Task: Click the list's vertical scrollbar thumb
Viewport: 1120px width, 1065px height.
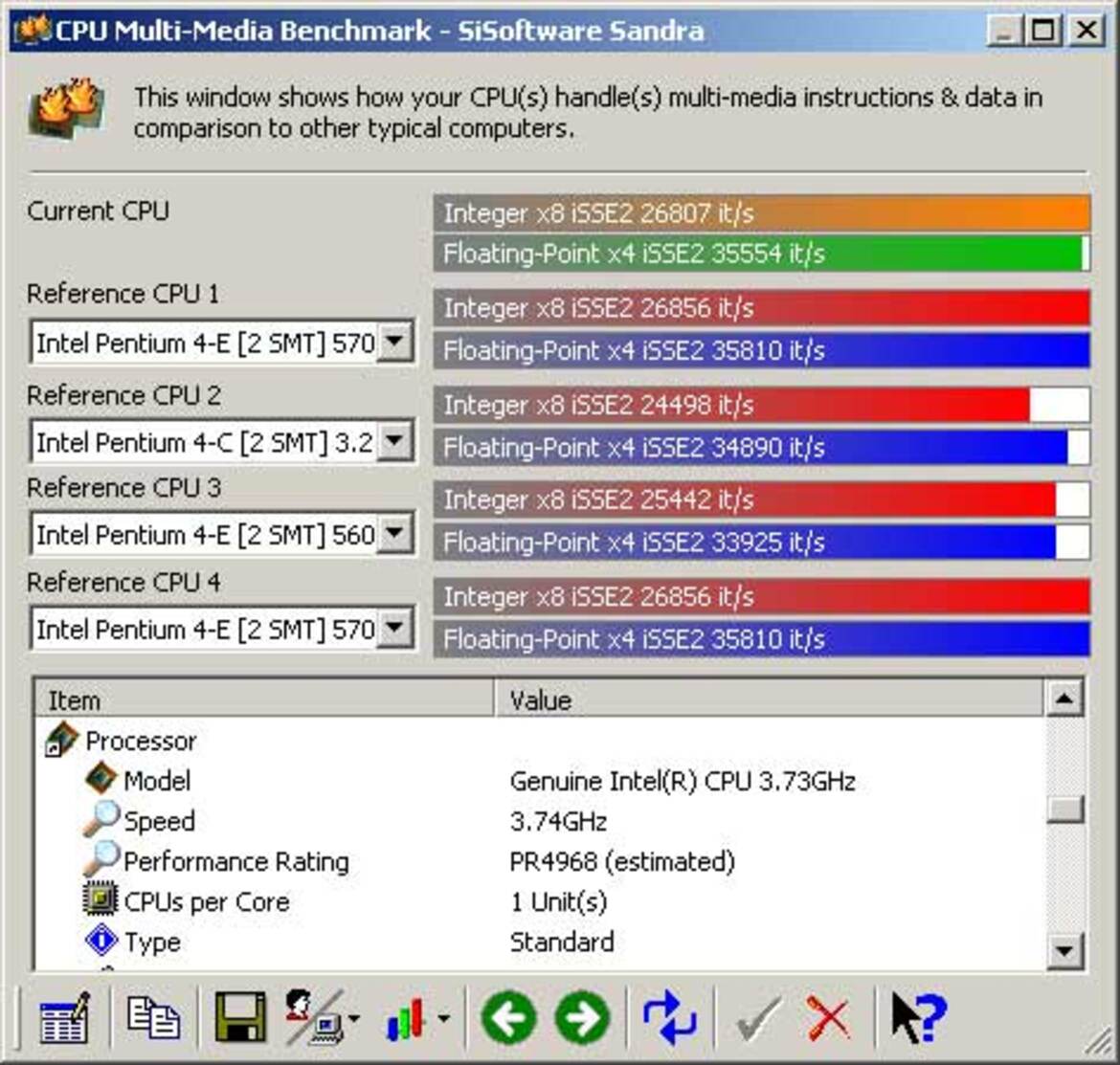Action: click(1064, 810)
